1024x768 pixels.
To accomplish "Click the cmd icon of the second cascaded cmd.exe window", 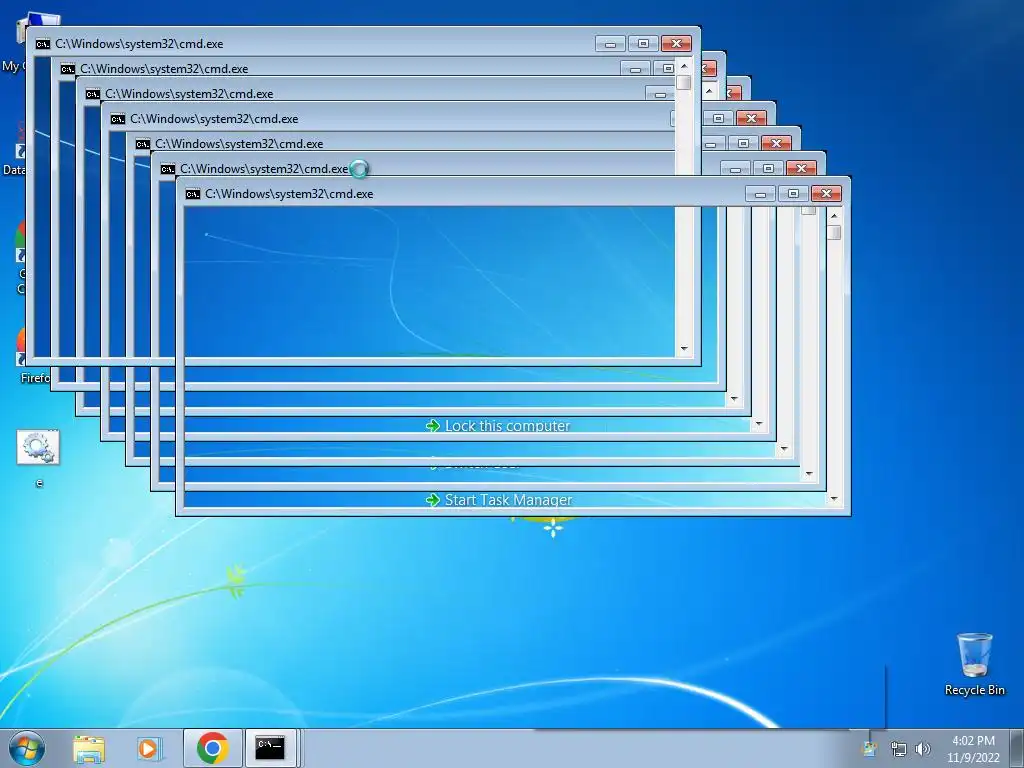I will 68,69.
